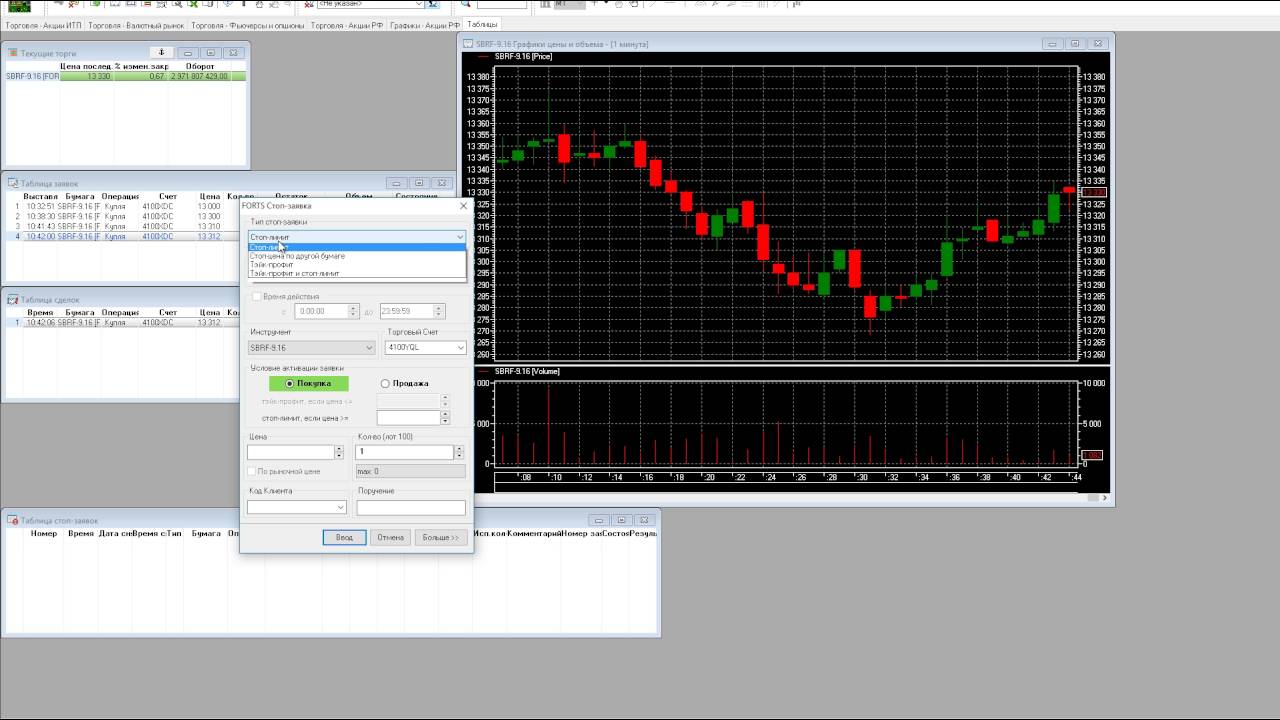Select the Покупка radio button

(309, 383)
